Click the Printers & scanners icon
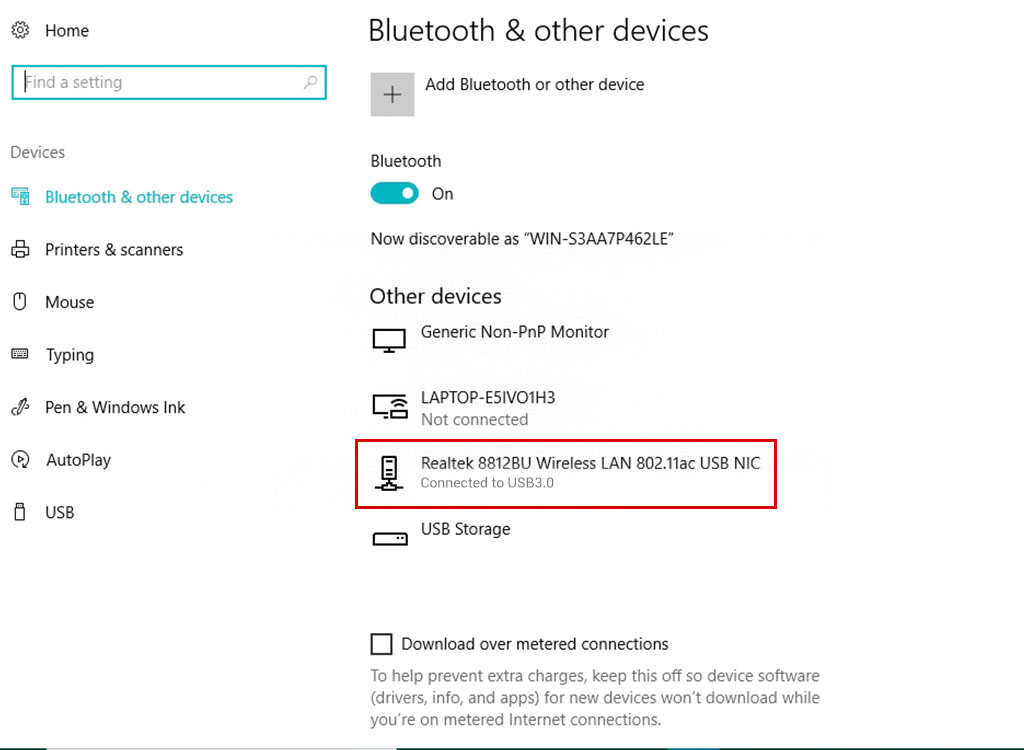Screen dimensions: 1024x750 coord(20,249)
